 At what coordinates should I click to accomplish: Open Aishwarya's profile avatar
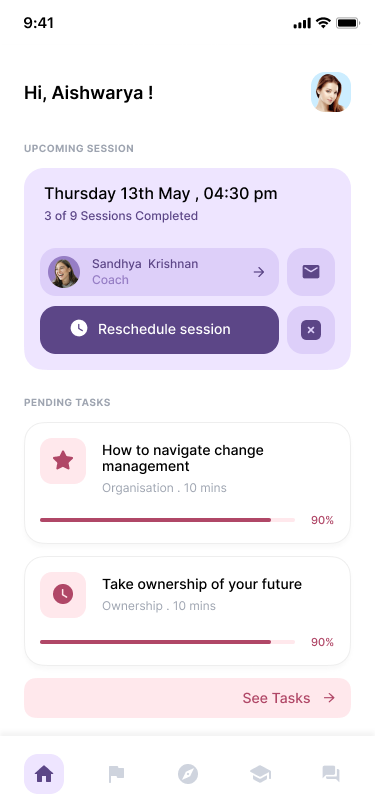(331, 92)
